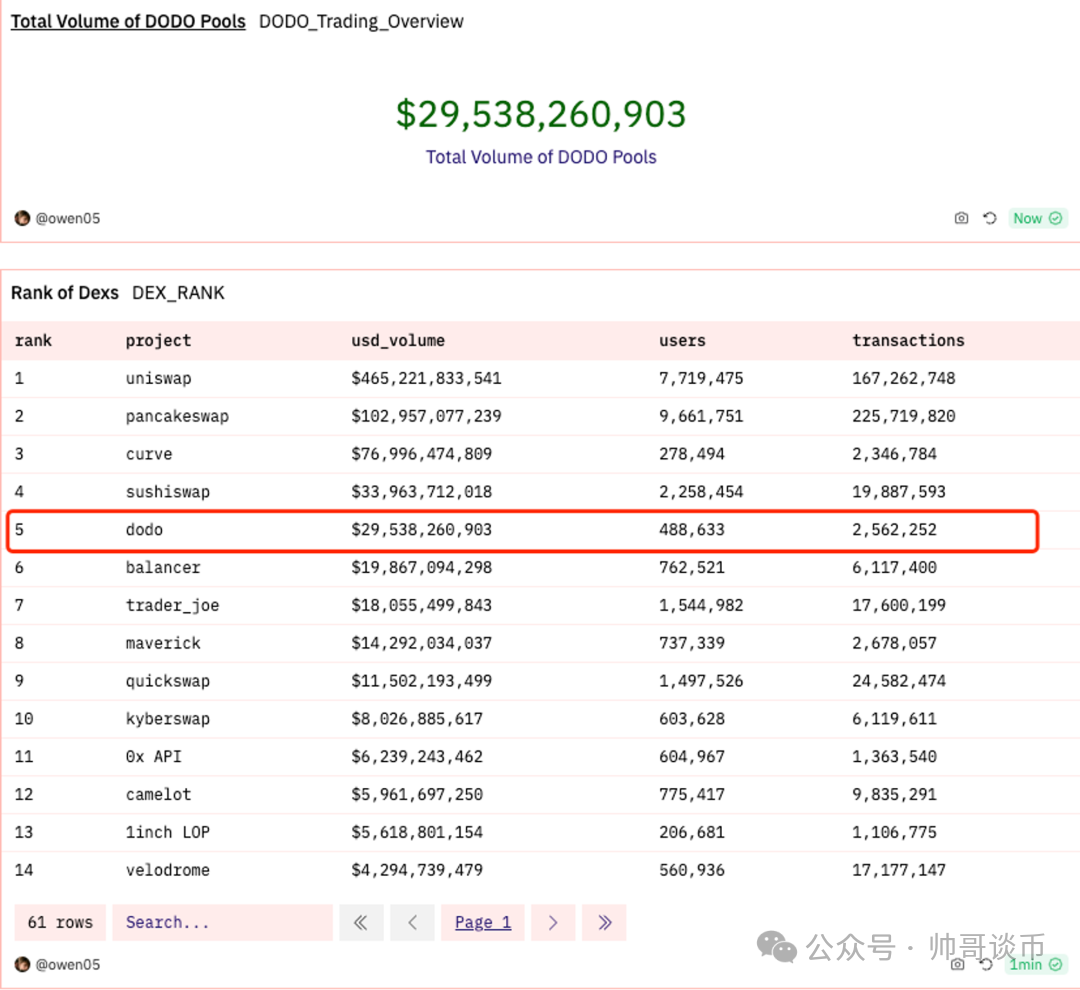1080x990 pixels.
Task: Select the pancakeswap project cell
Action: 177,416
